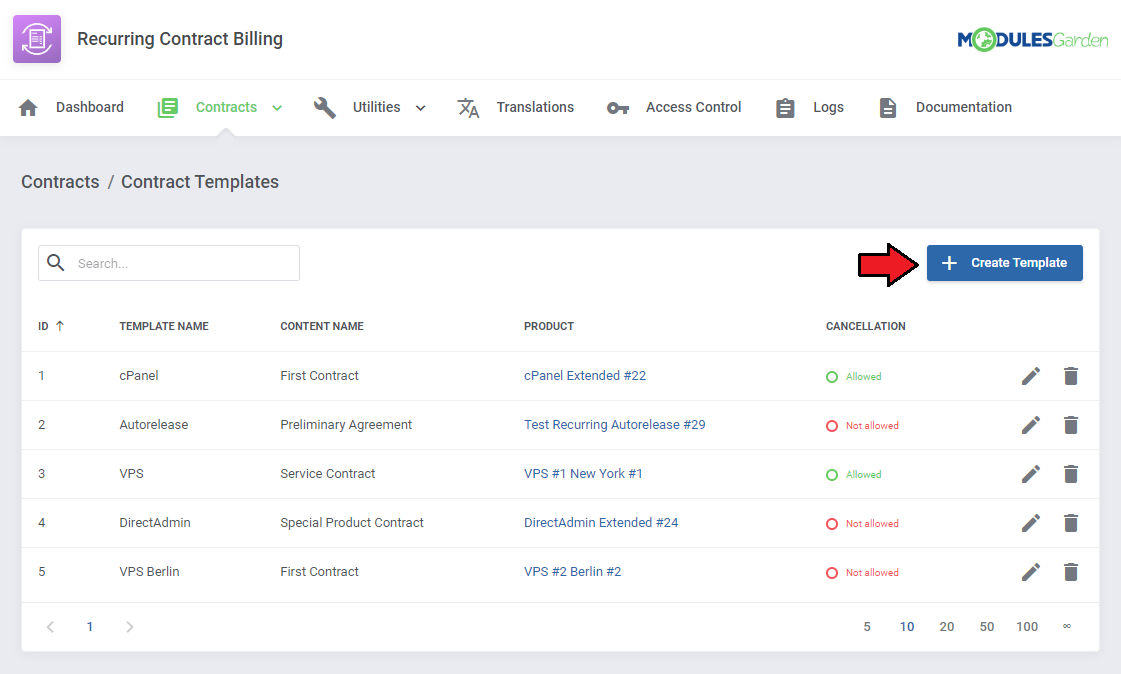
Task: Open Test Recurring Autorelease #29 product link
Action: click(614, 425)
